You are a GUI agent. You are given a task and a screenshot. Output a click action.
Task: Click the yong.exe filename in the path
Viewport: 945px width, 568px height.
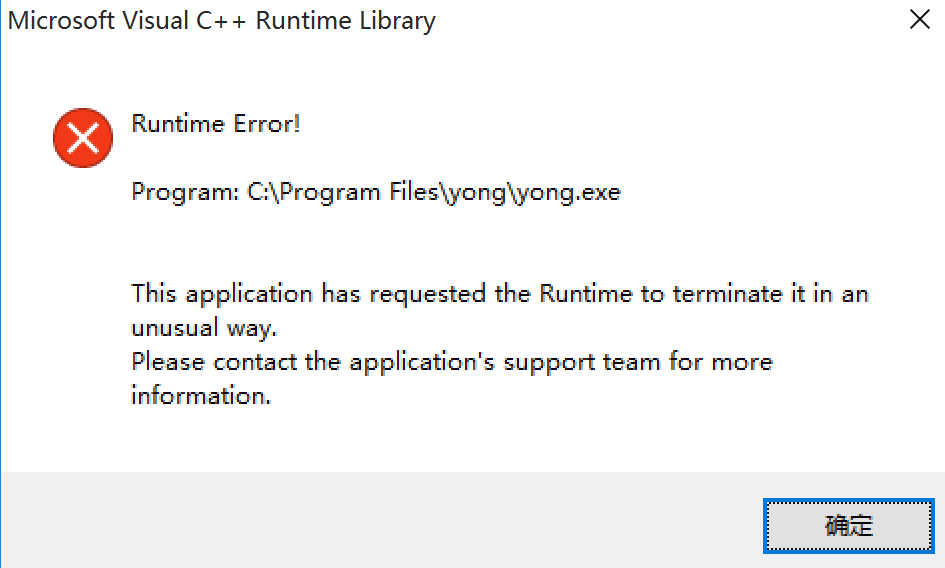567,193
